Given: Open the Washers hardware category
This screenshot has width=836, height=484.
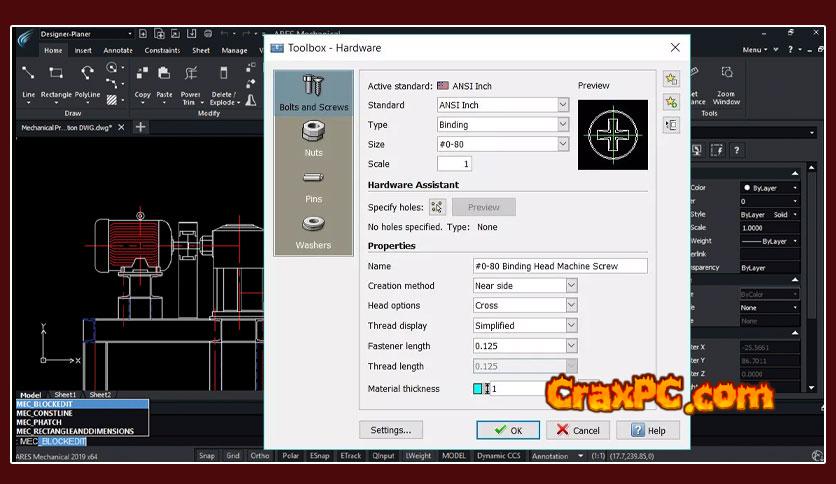Looking at the screenshot, I should coord(313,231).
